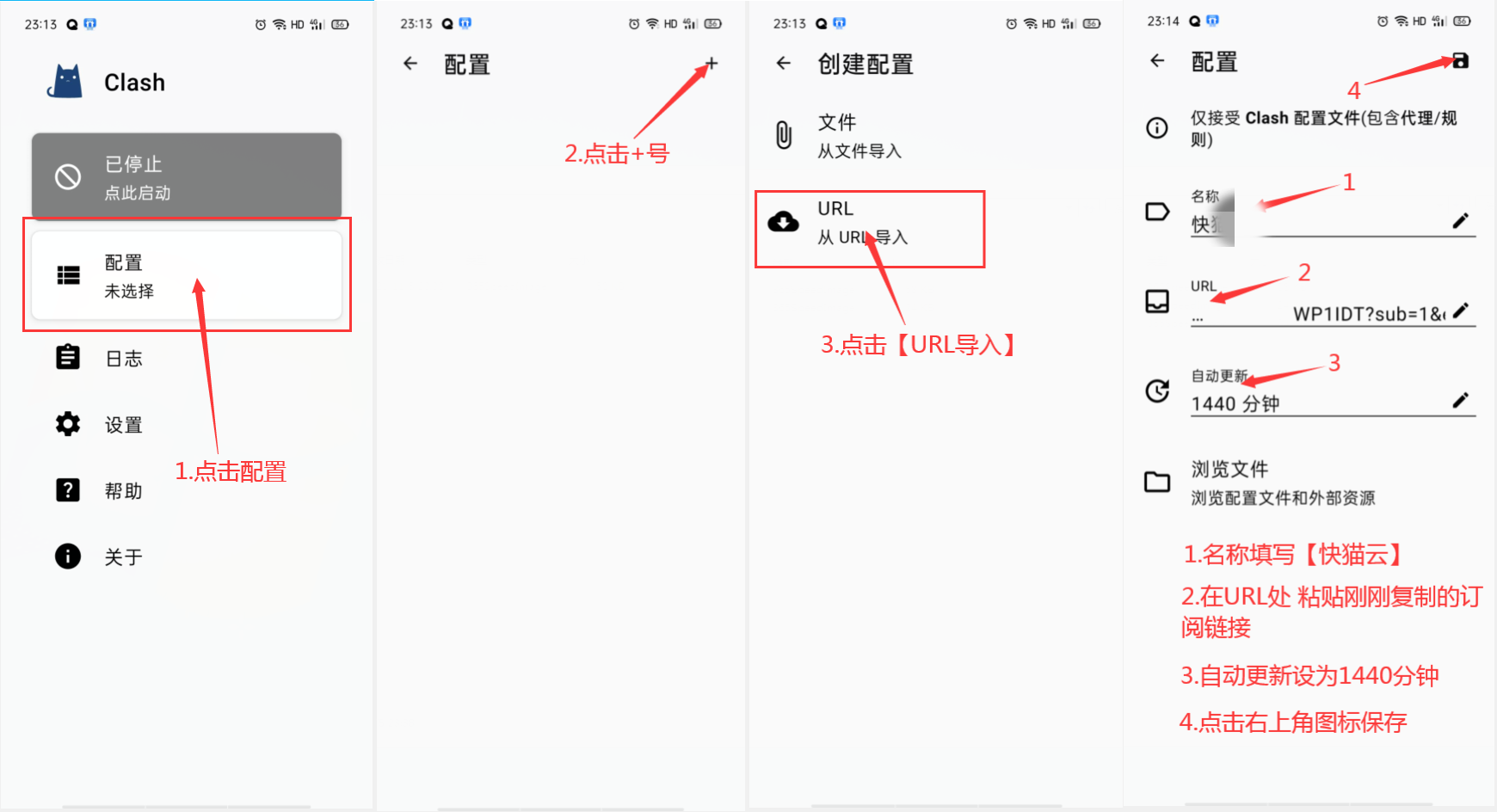Viewport: 1497px width, 812px height.
Task: Click the save disk icon
Action: coord(1460,61)
